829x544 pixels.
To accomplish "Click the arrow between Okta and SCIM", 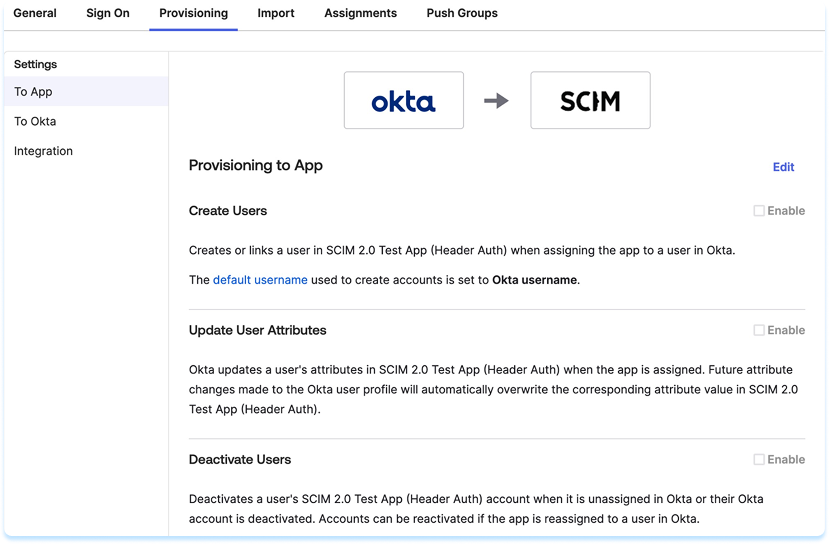I will click(x=496, y=100).
